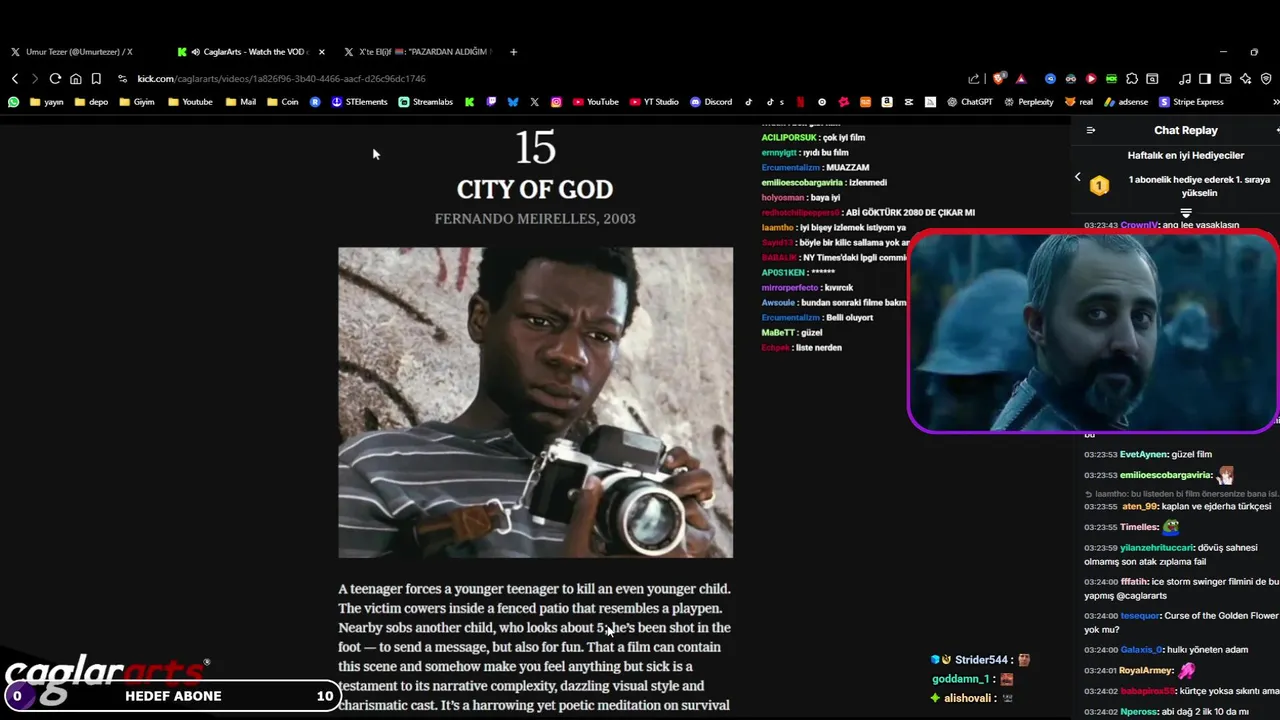
Task: Open the adsense bookmark
Action: pos(1126,102)
